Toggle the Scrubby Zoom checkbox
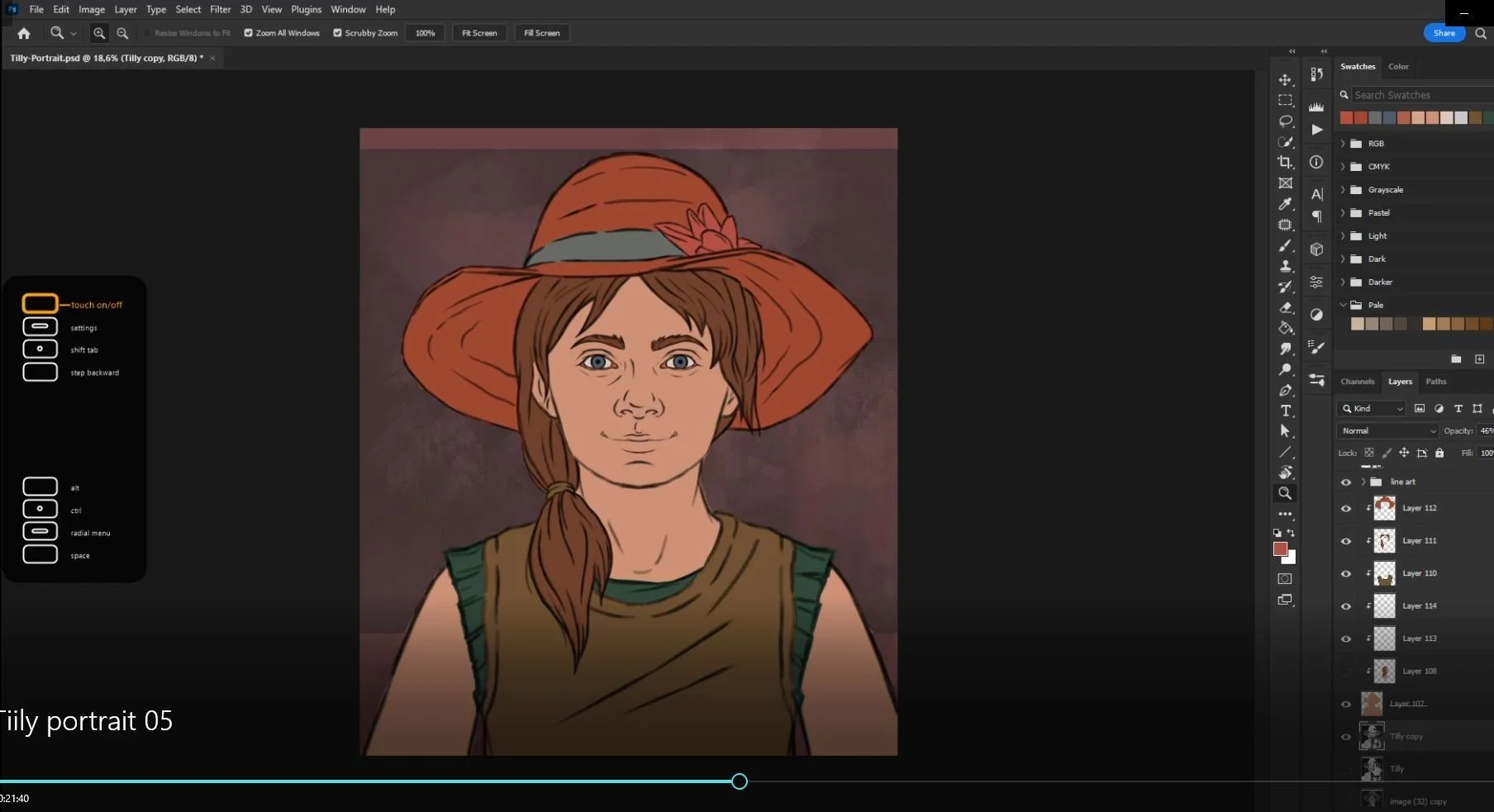 337,33
